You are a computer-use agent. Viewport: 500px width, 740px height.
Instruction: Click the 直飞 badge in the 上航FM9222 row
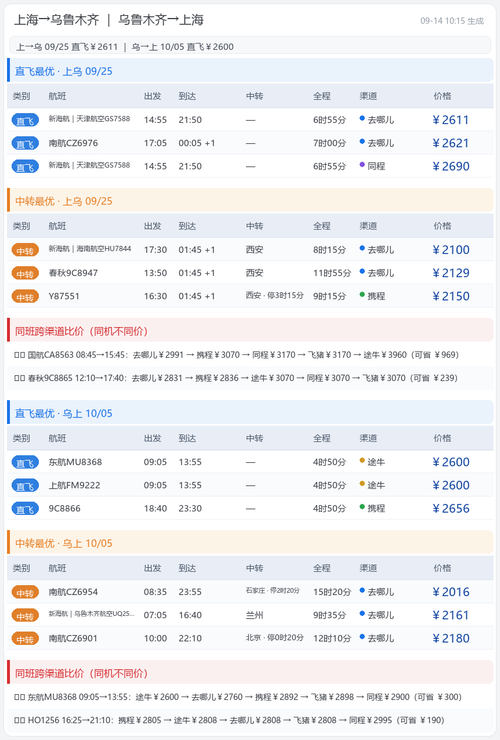point(25,486)
